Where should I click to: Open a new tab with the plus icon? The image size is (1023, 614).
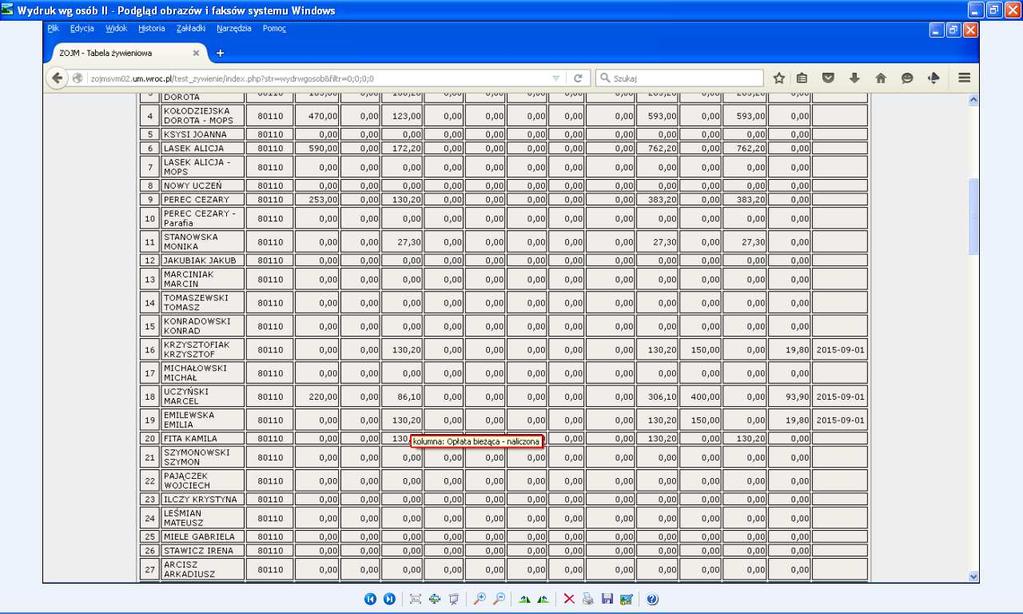pyautogui.click(x=220, y=53)
